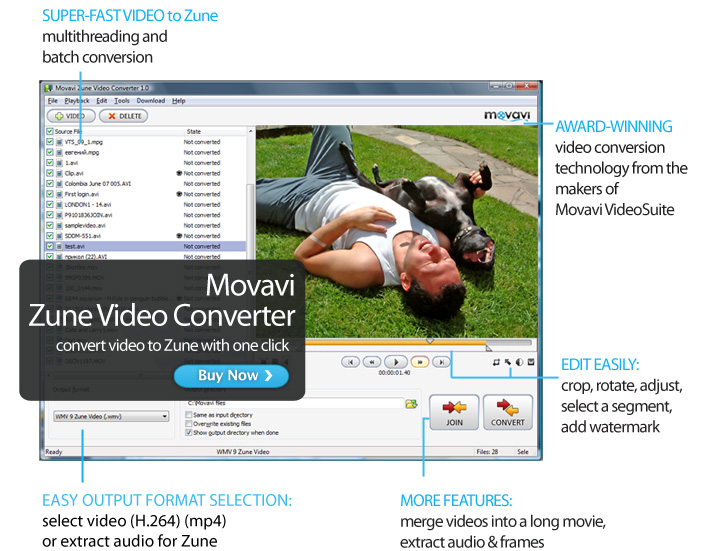
Task: Open the Tools menu
Action: pyautogui.click(x=122, y=101)
